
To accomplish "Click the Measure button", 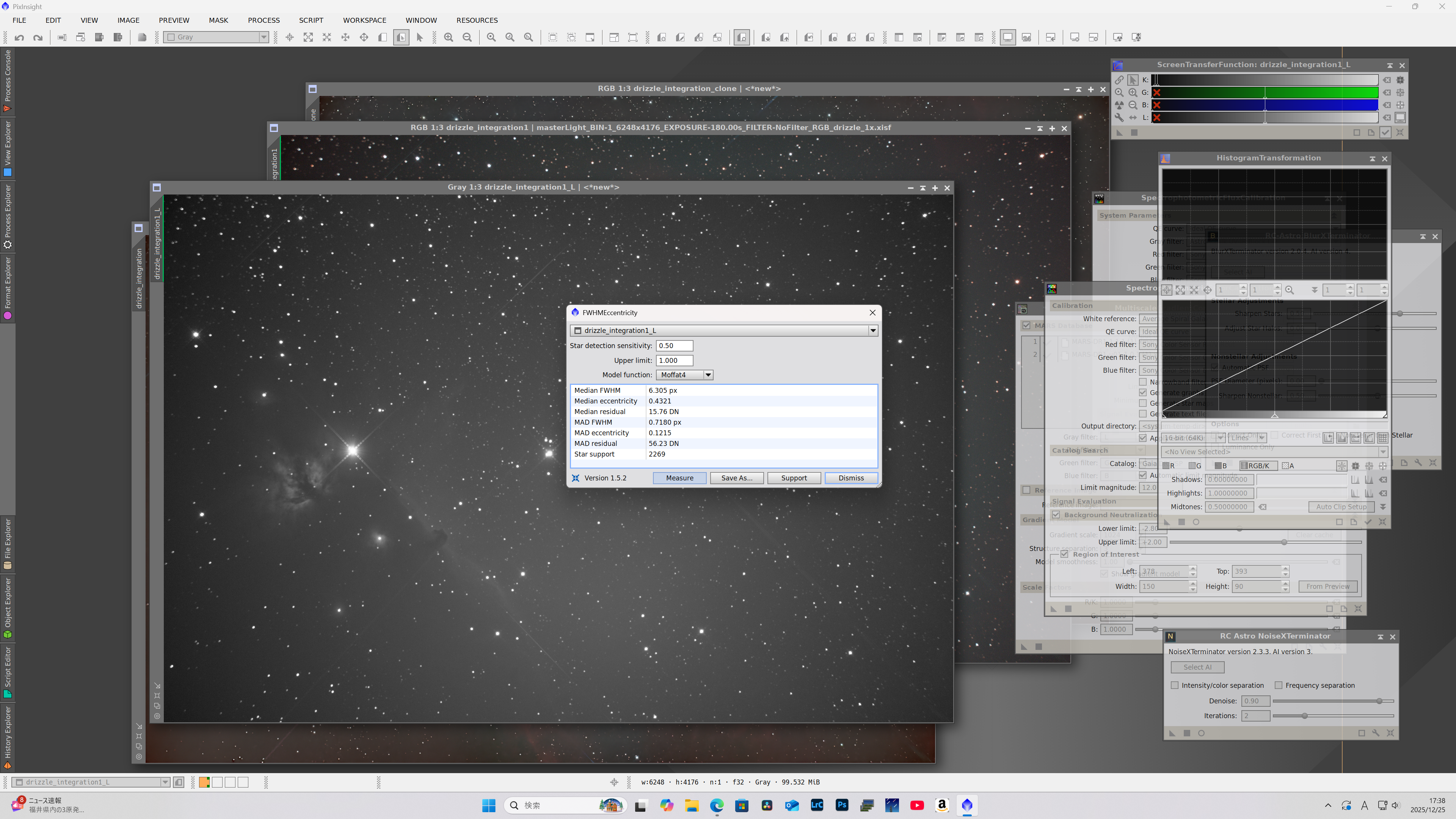I will tap(679, 478).
